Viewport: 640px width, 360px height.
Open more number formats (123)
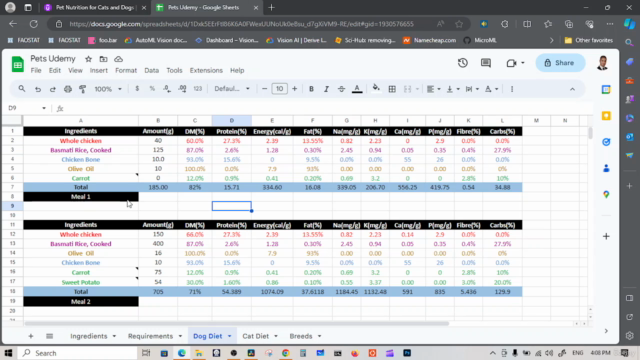(x=198, y=89)
